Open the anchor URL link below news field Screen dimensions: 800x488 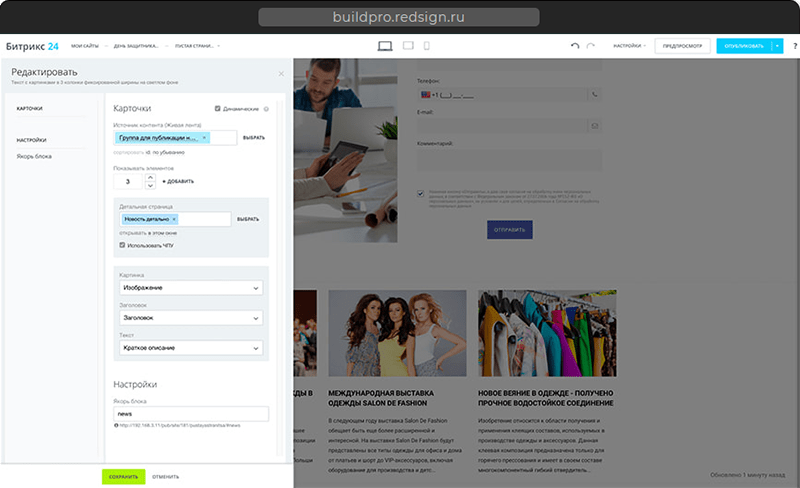pos(180,425)
